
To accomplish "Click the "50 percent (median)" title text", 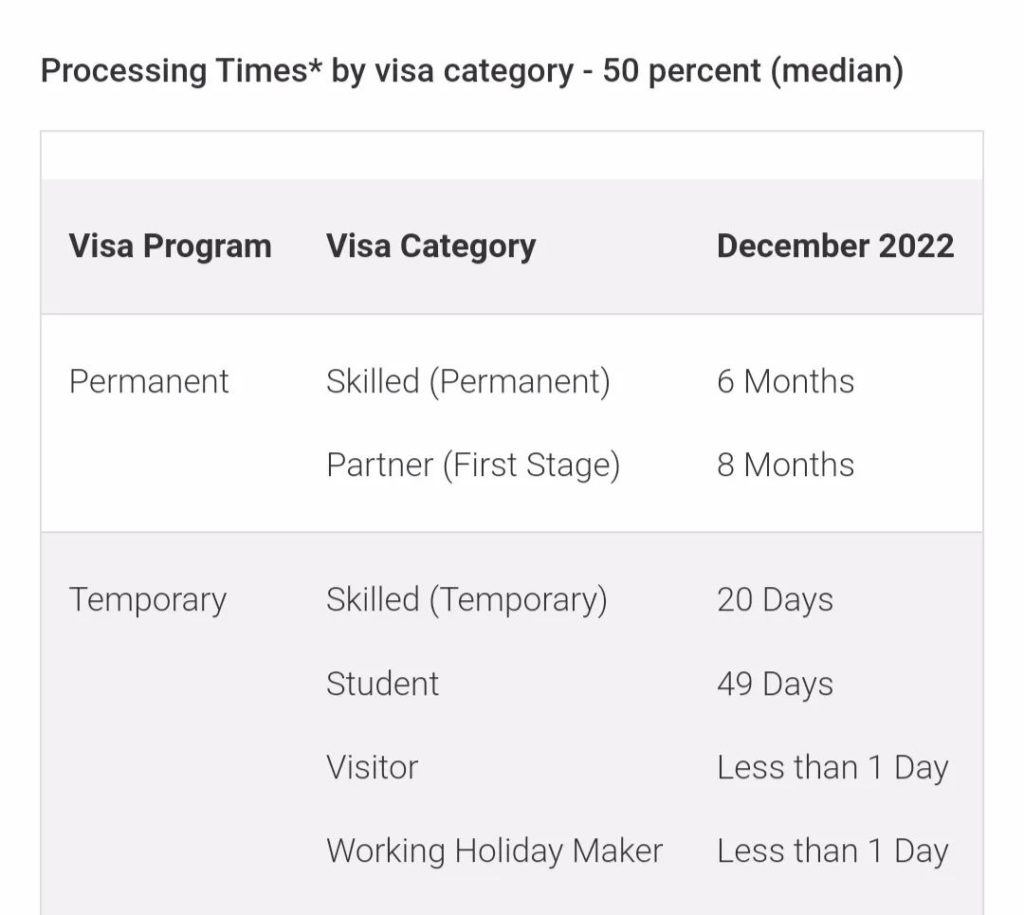I will point(752,71).
